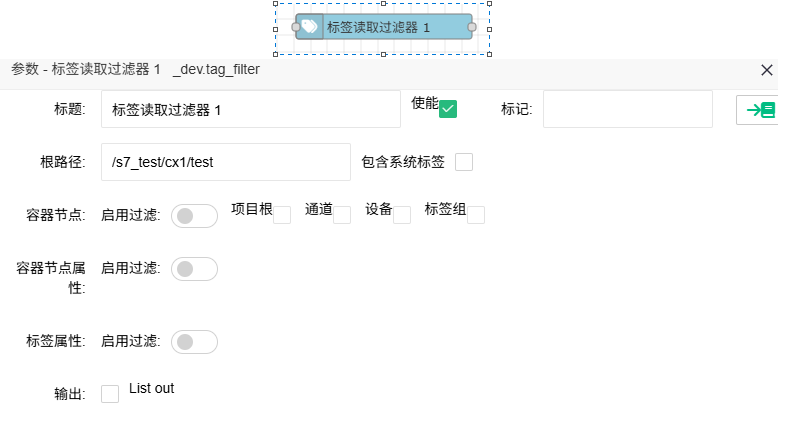Viewport: 802px width, 434px height.
Task: Check the 包含系统标签 checkbox
Action: click(464, 162)
